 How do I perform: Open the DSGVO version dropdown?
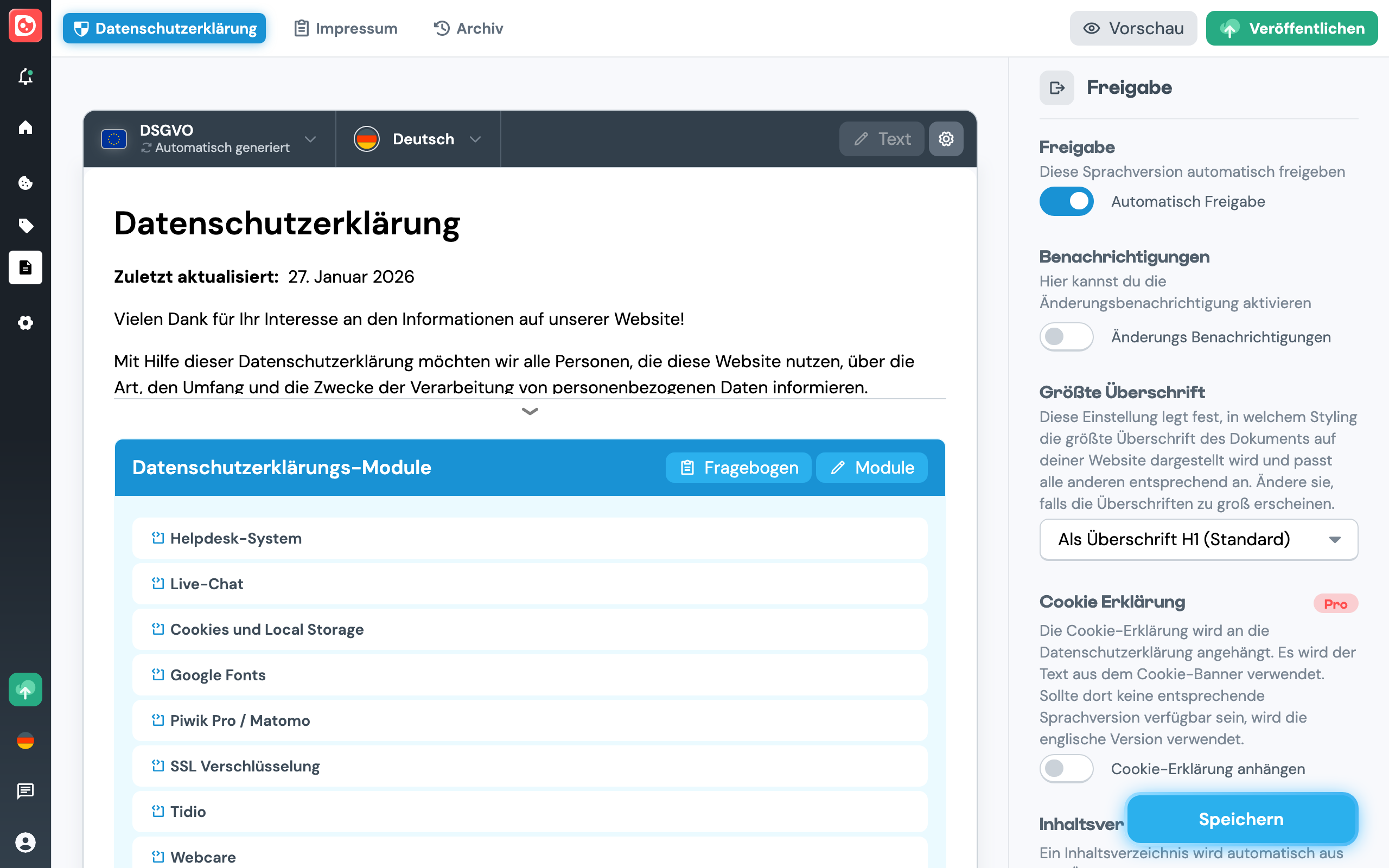pyautogui.click(x=310, y=139)
